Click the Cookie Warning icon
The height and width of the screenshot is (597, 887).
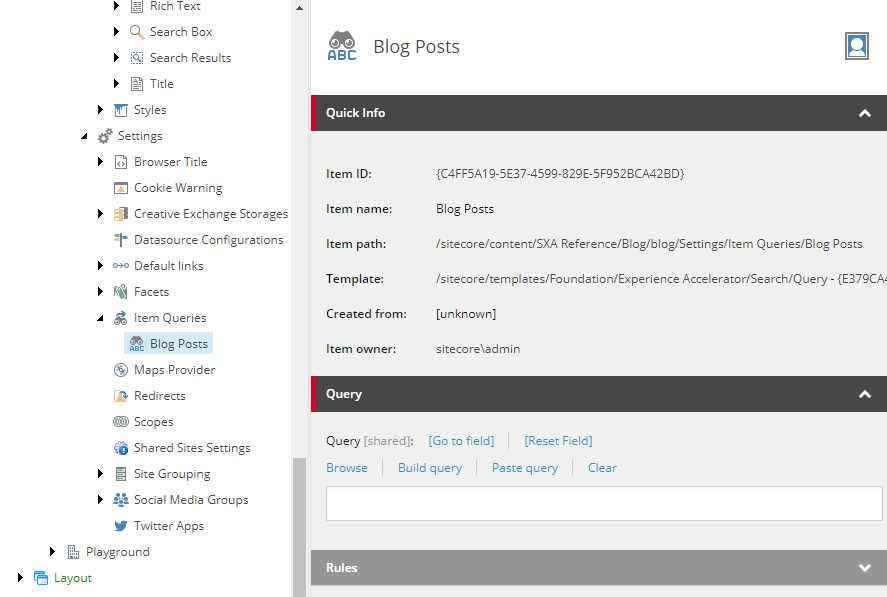click(121, 188)
